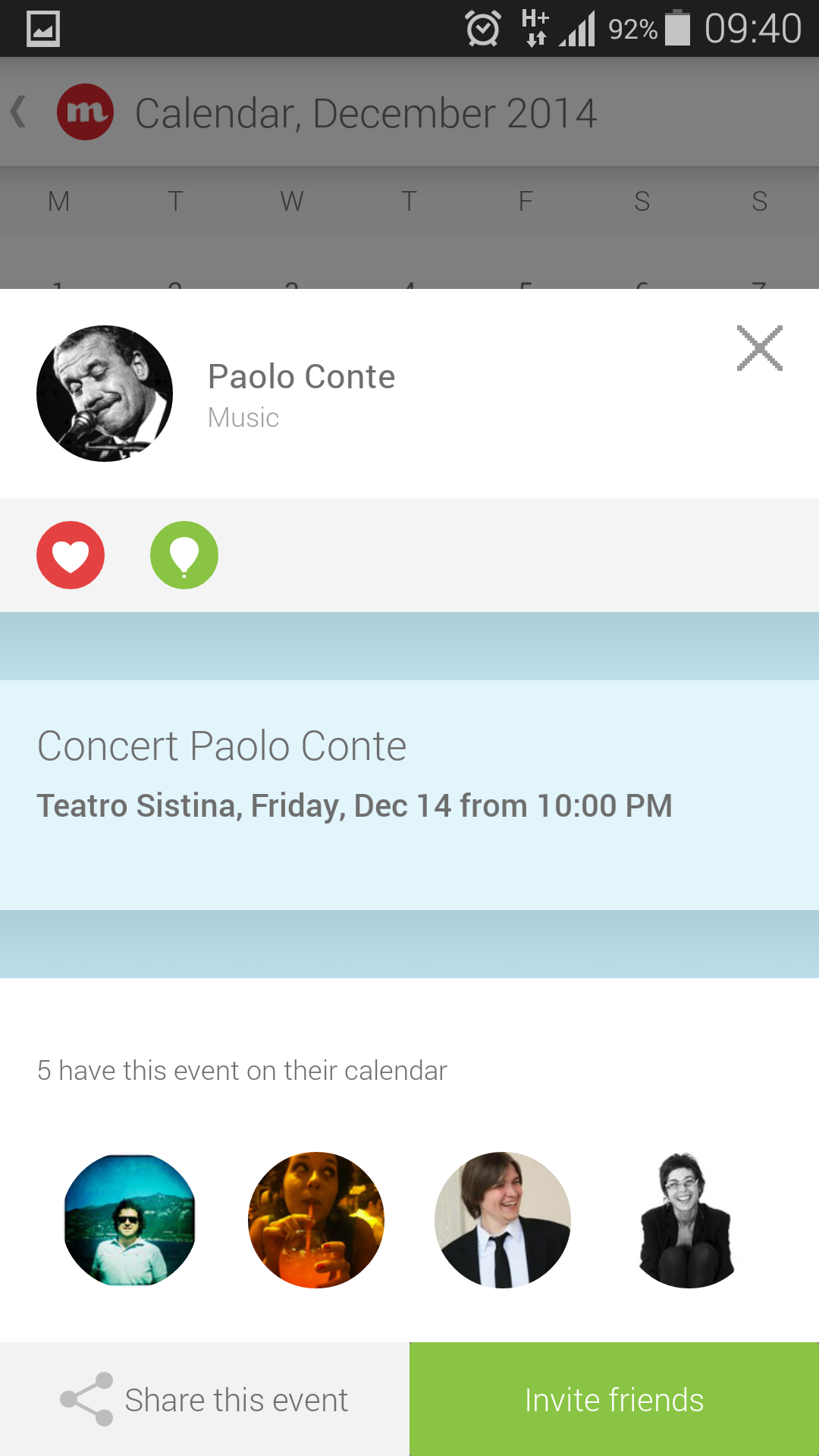Tap the Share this event label
Viewport: 819px width, 1456px height.
tap(236, 1400)
